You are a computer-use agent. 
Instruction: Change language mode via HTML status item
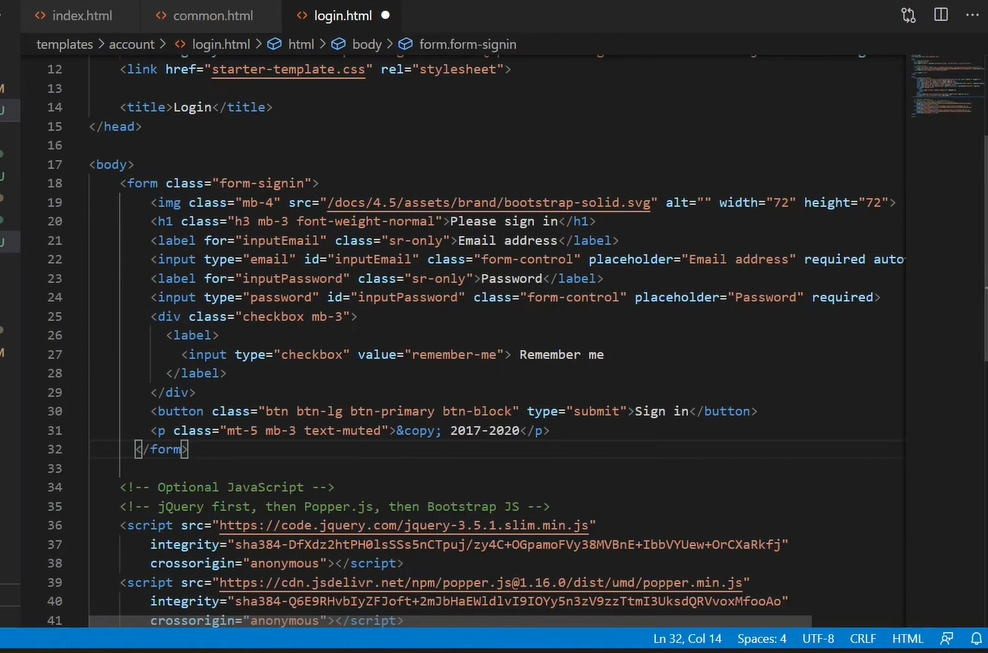(x=907, y=639)
